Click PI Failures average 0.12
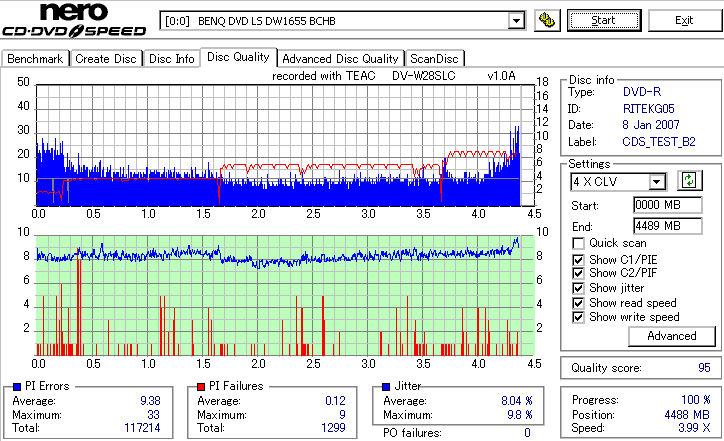 [335, 401]
